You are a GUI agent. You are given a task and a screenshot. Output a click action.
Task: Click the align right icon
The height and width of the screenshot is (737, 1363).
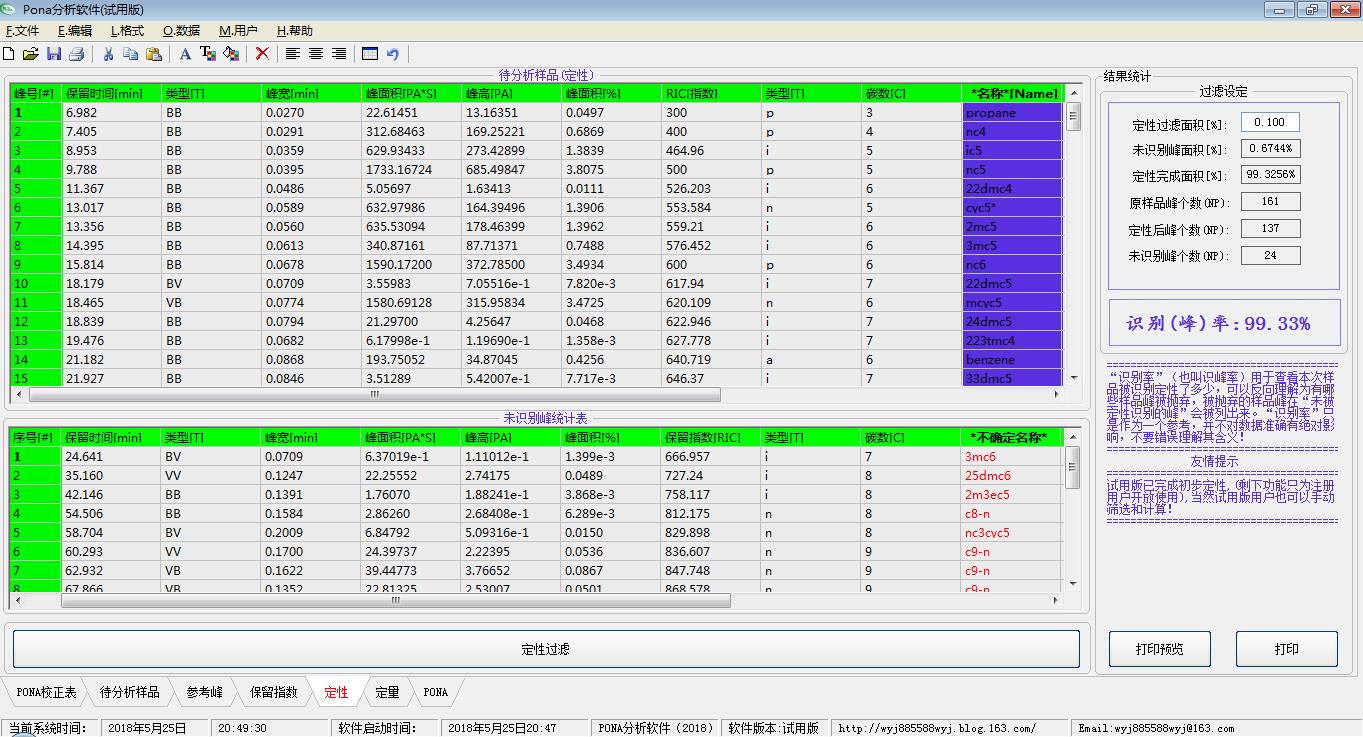tap(339, 54)
